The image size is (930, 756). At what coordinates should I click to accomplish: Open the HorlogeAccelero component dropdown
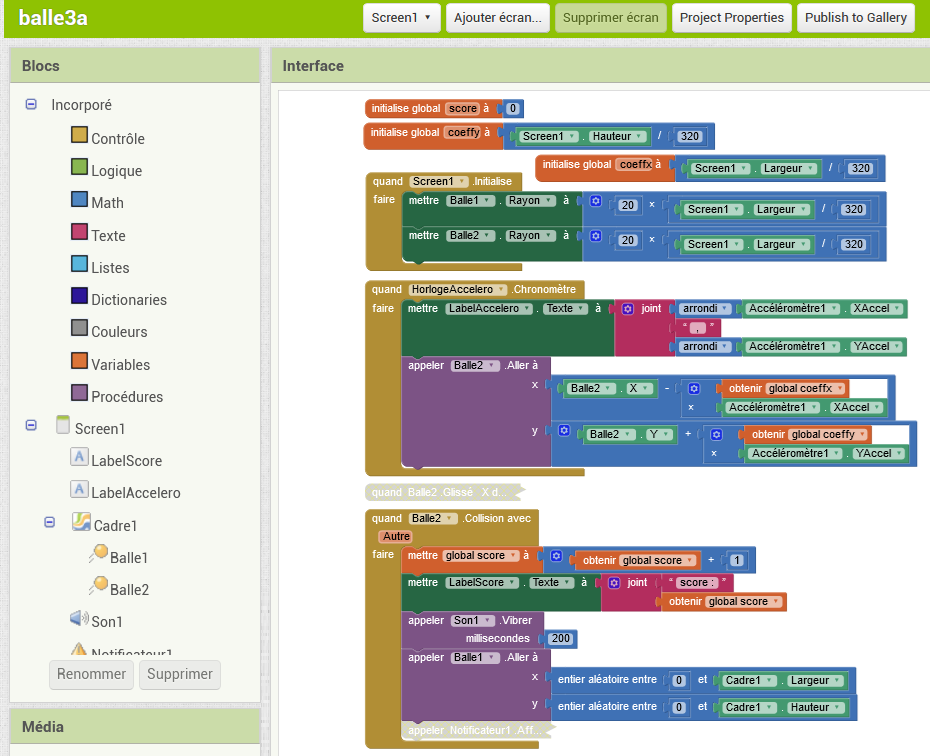click(458, 289)
